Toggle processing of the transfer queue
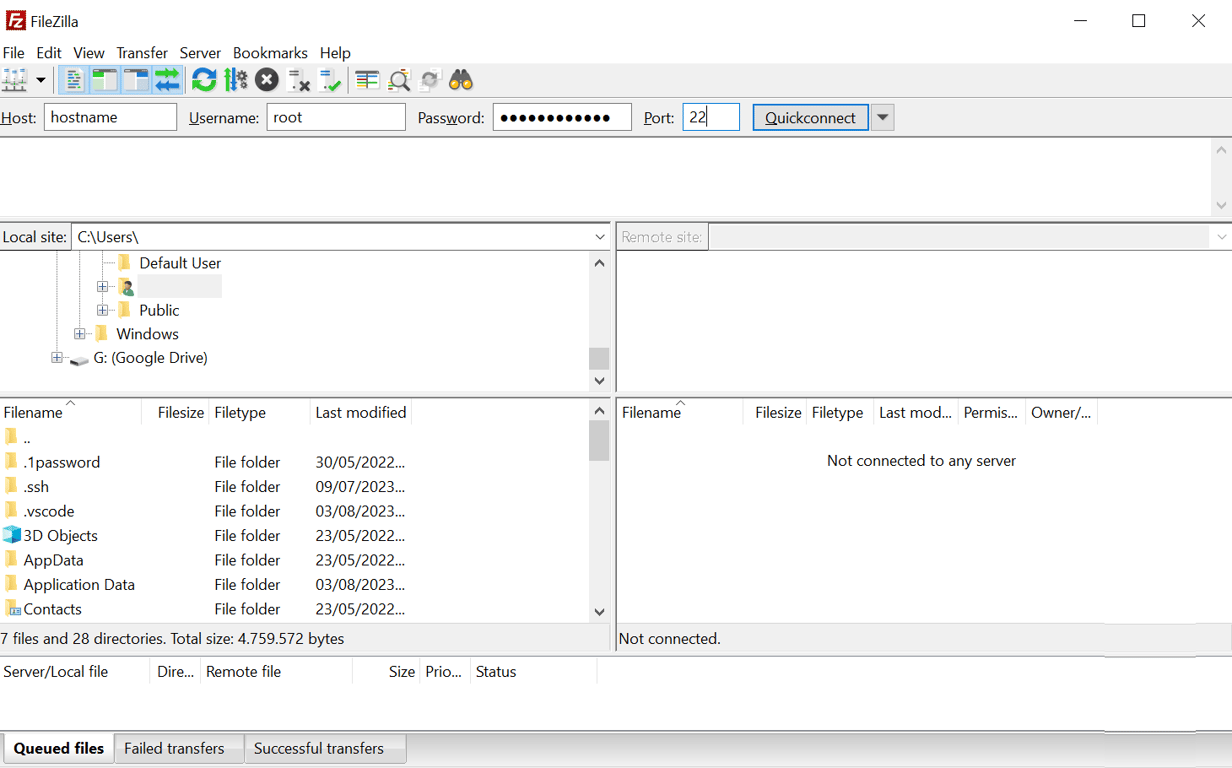The image size is (1232, 768). 236,80
